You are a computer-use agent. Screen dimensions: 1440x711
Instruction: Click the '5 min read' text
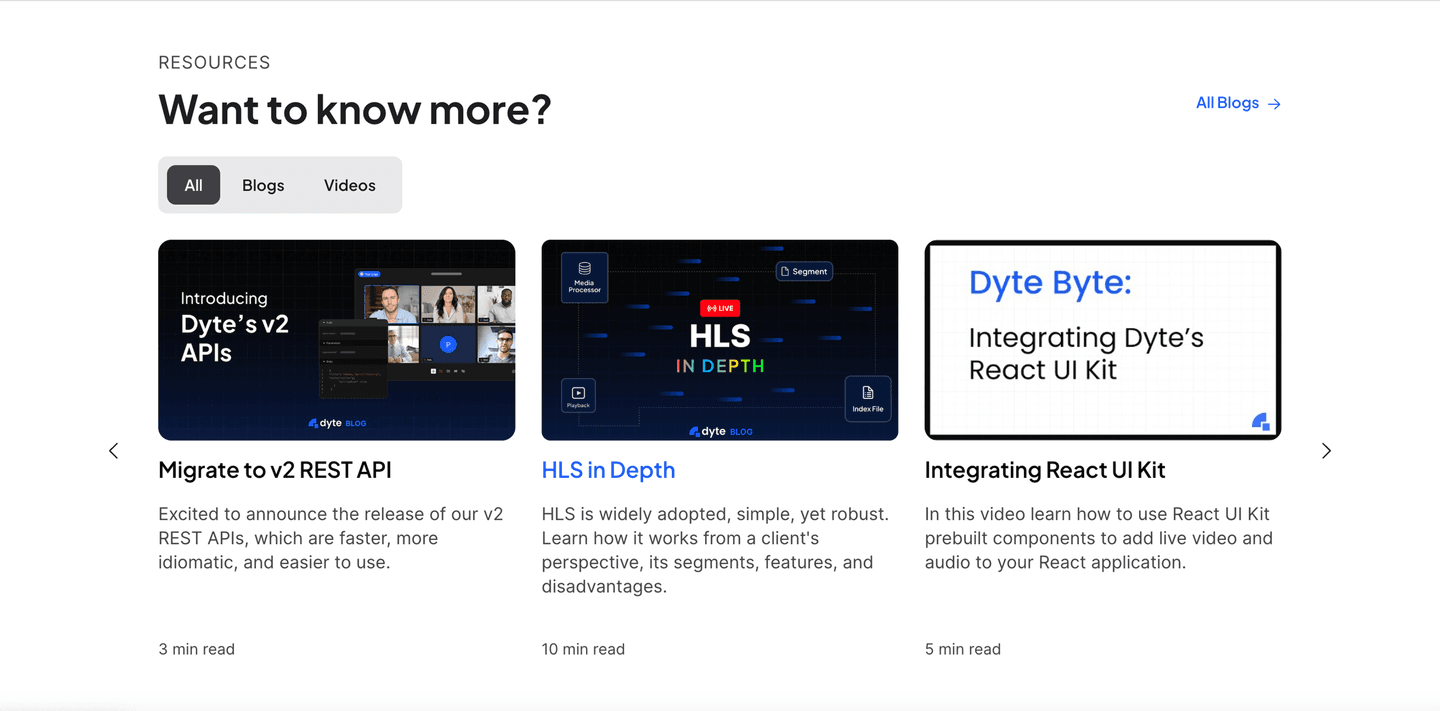click(963, 649)
